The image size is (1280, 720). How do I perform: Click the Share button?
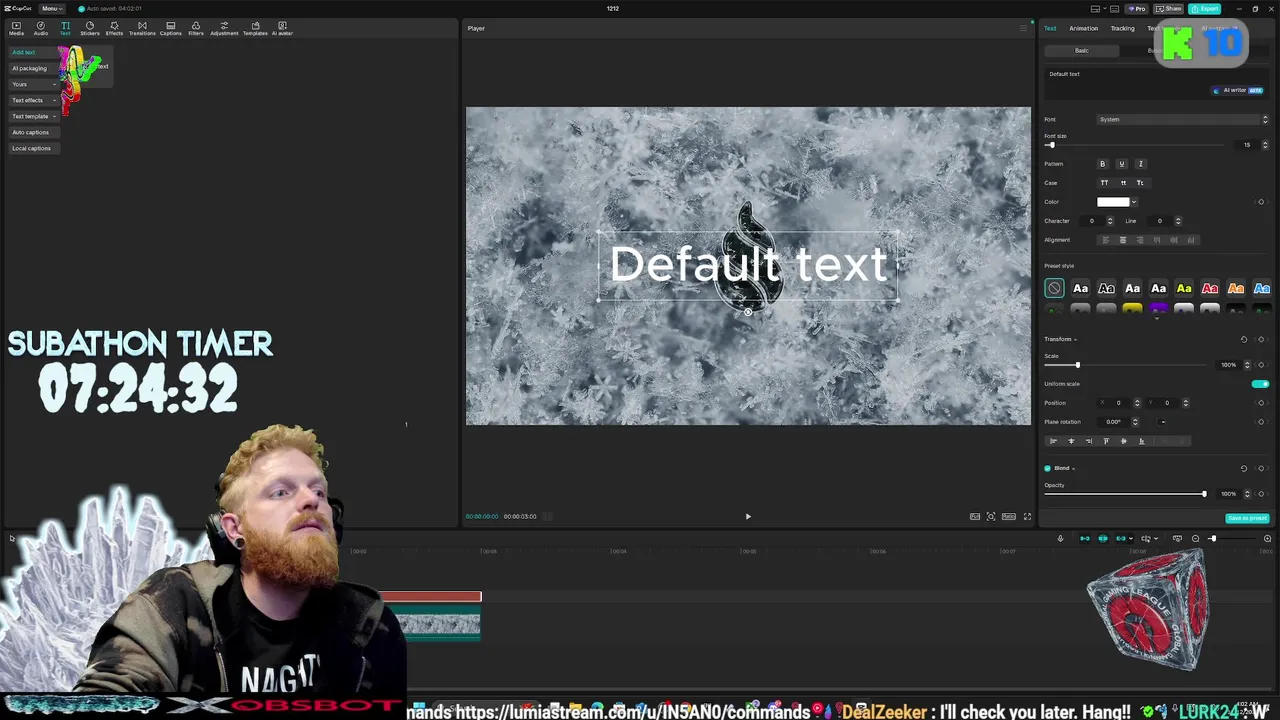click(1169, 8)
